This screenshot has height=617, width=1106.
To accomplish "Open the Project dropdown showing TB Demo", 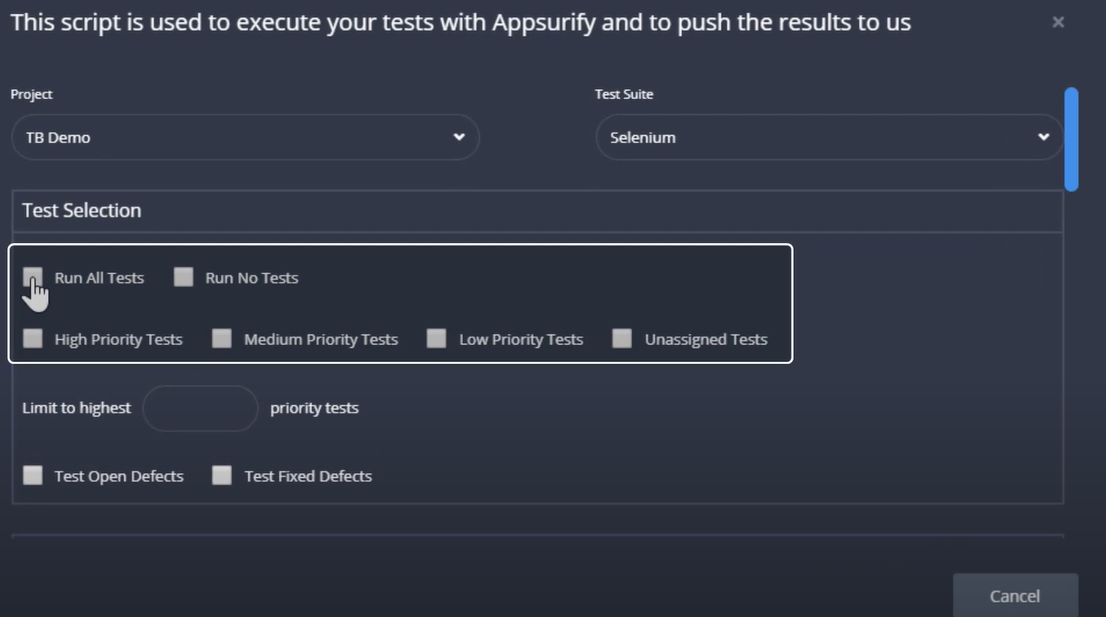I will tap(245, 137).
